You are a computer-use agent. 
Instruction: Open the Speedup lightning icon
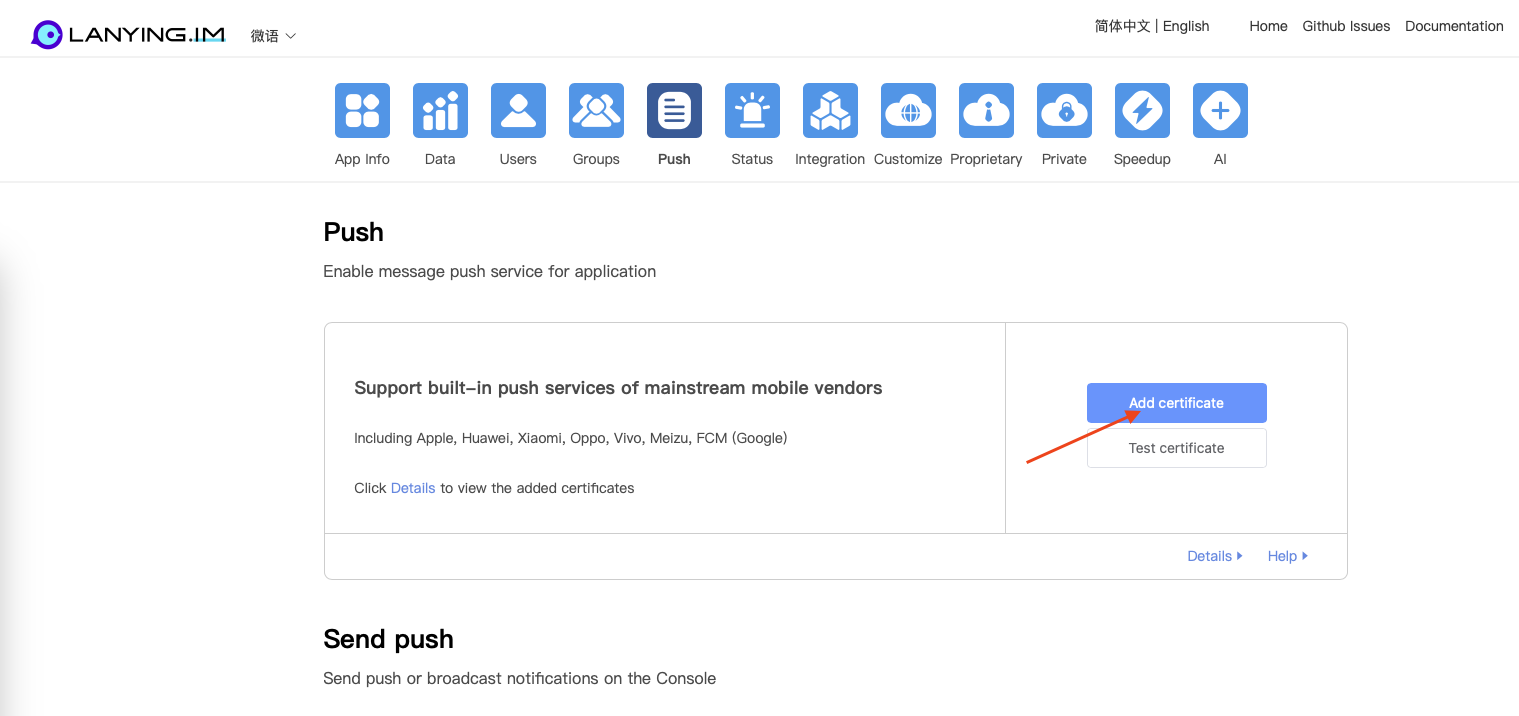1142,110
